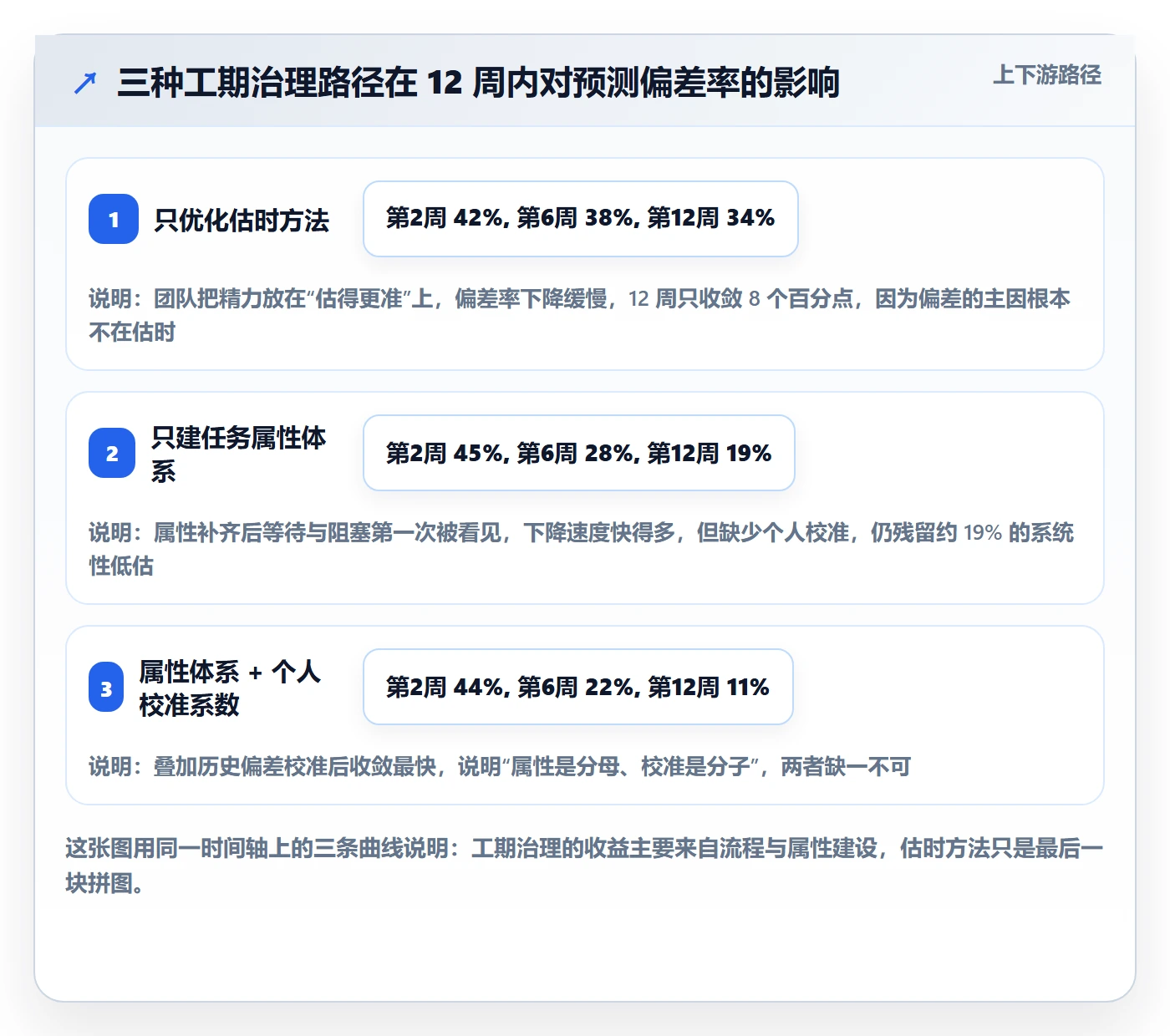The width and height of the screenshot is (1170, 1036).
Task: Click the 上下游路径 label in the header
Action: 1046,75
